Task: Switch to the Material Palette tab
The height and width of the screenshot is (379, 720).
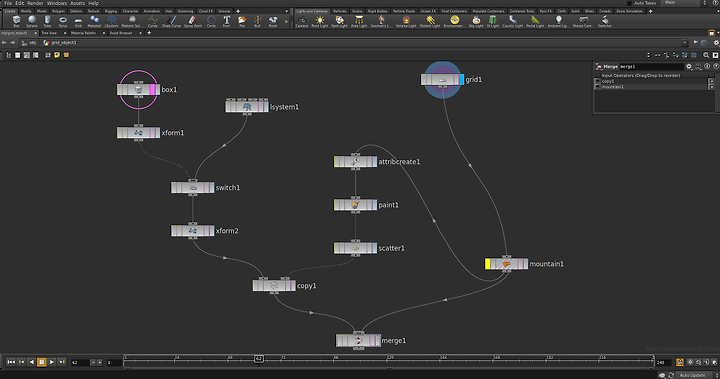Action: [x=83, y=33]
